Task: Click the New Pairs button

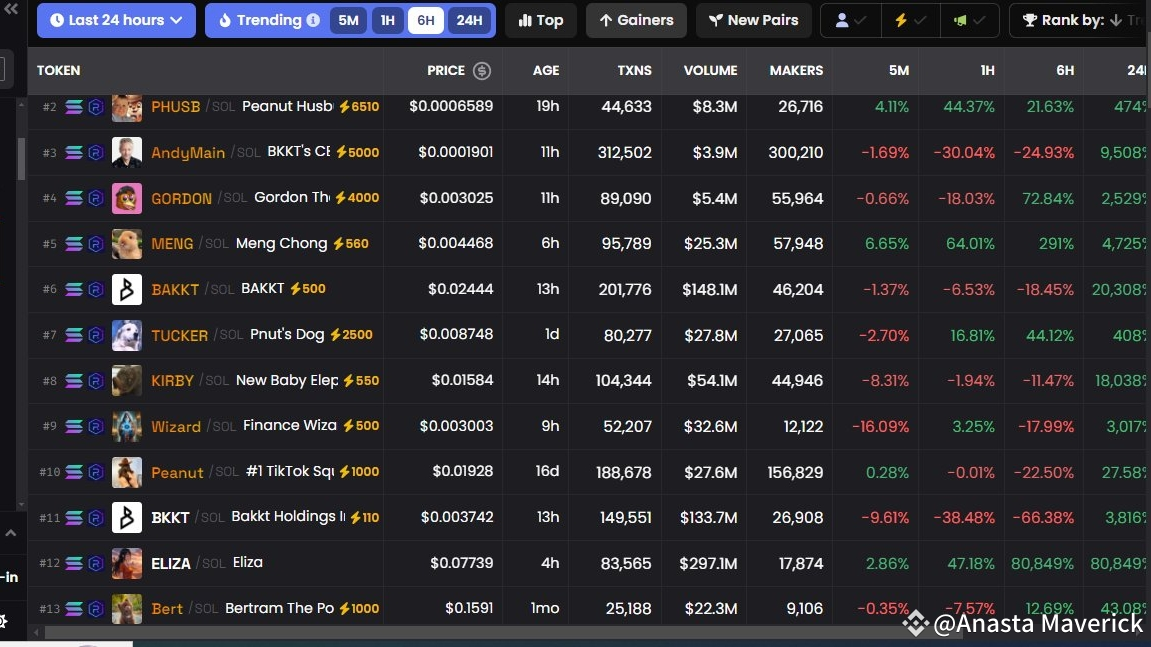Action: point(753,20)
